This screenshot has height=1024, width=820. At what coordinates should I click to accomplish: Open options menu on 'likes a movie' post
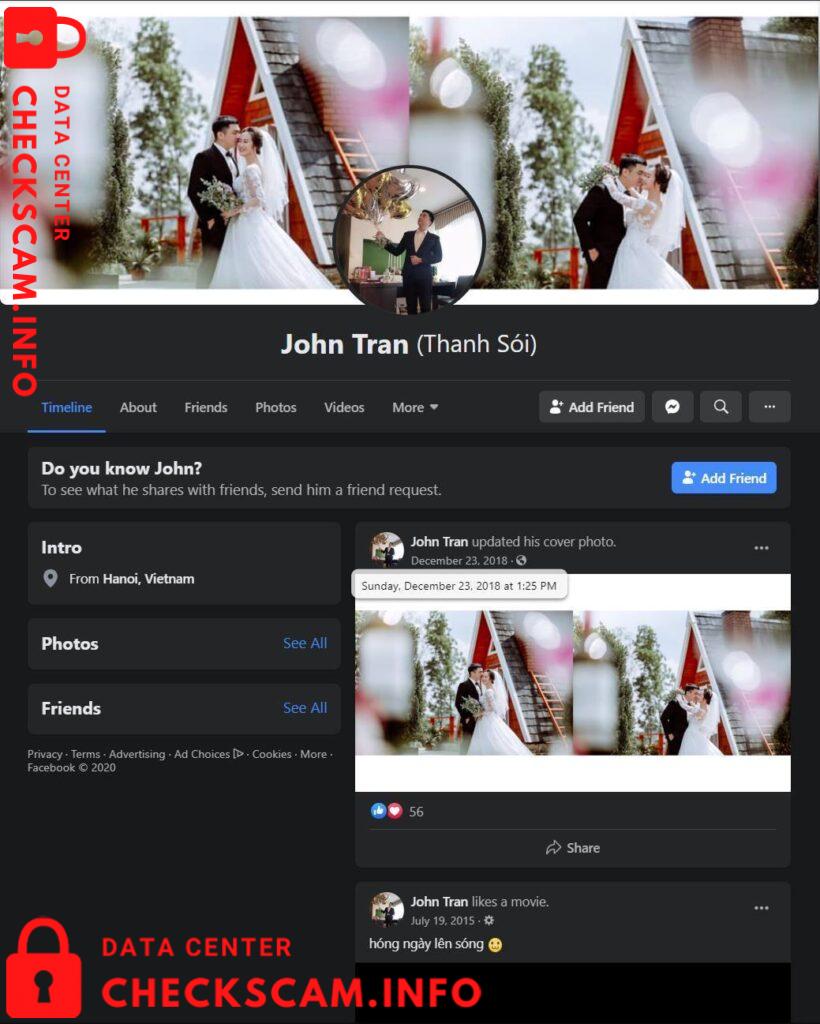(761, 908)
